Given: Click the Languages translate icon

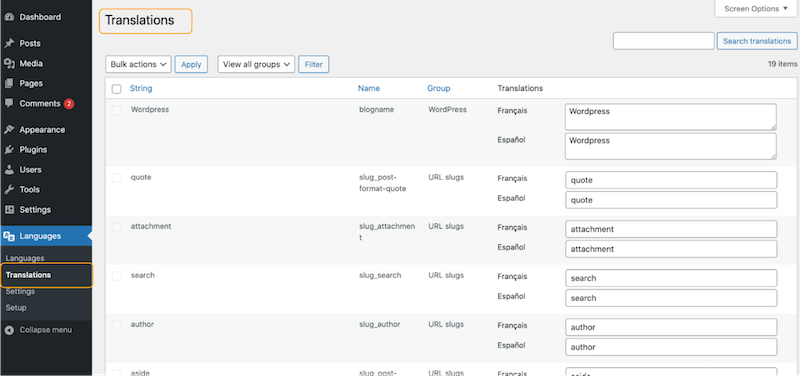Looking at the screenshot, I should 9,236.
